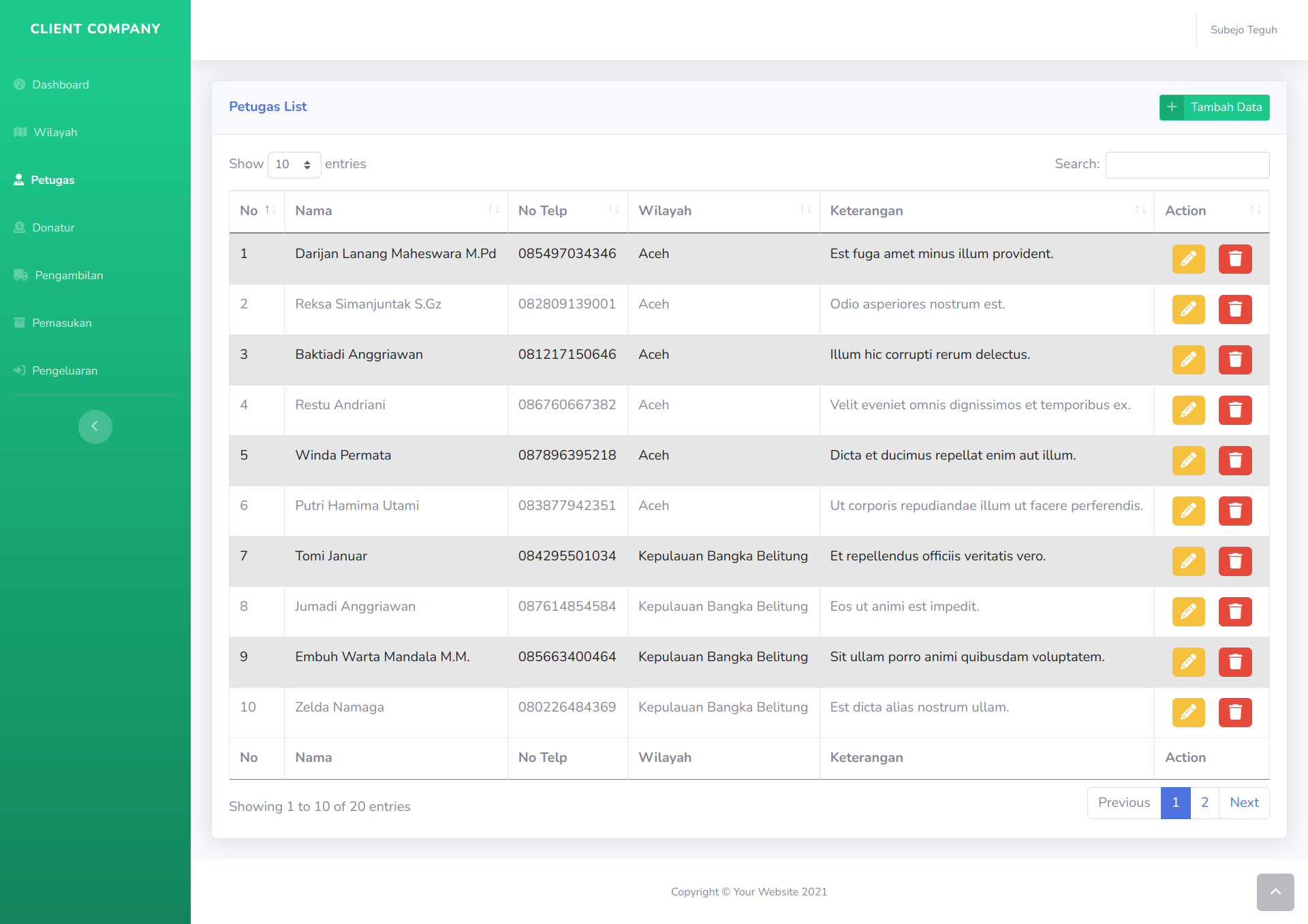Click the Tambah Data button
The height and width of the screenshot is (924, 1308).
pos(1214,107)
